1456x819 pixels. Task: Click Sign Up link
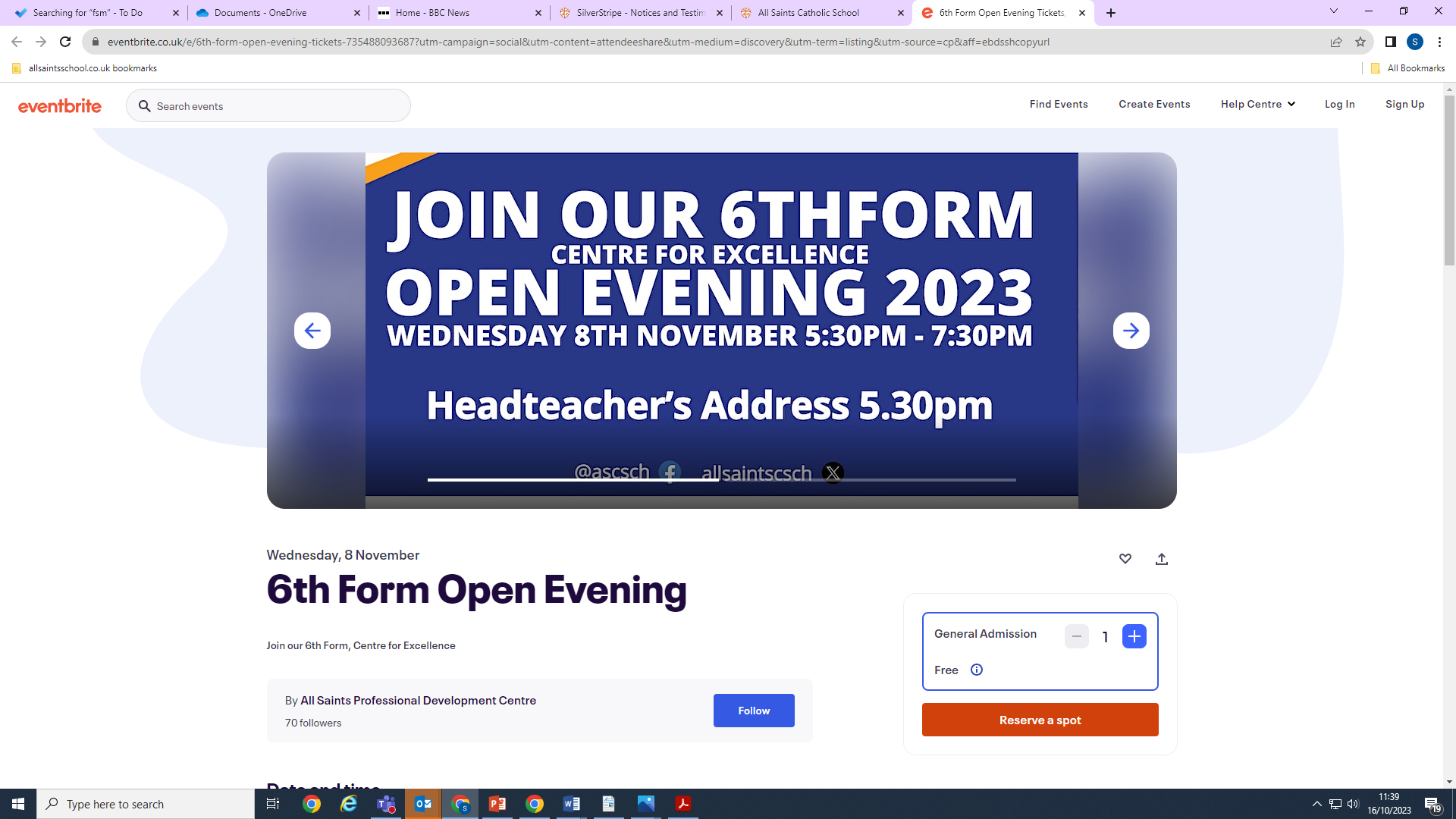[1404, 104]
